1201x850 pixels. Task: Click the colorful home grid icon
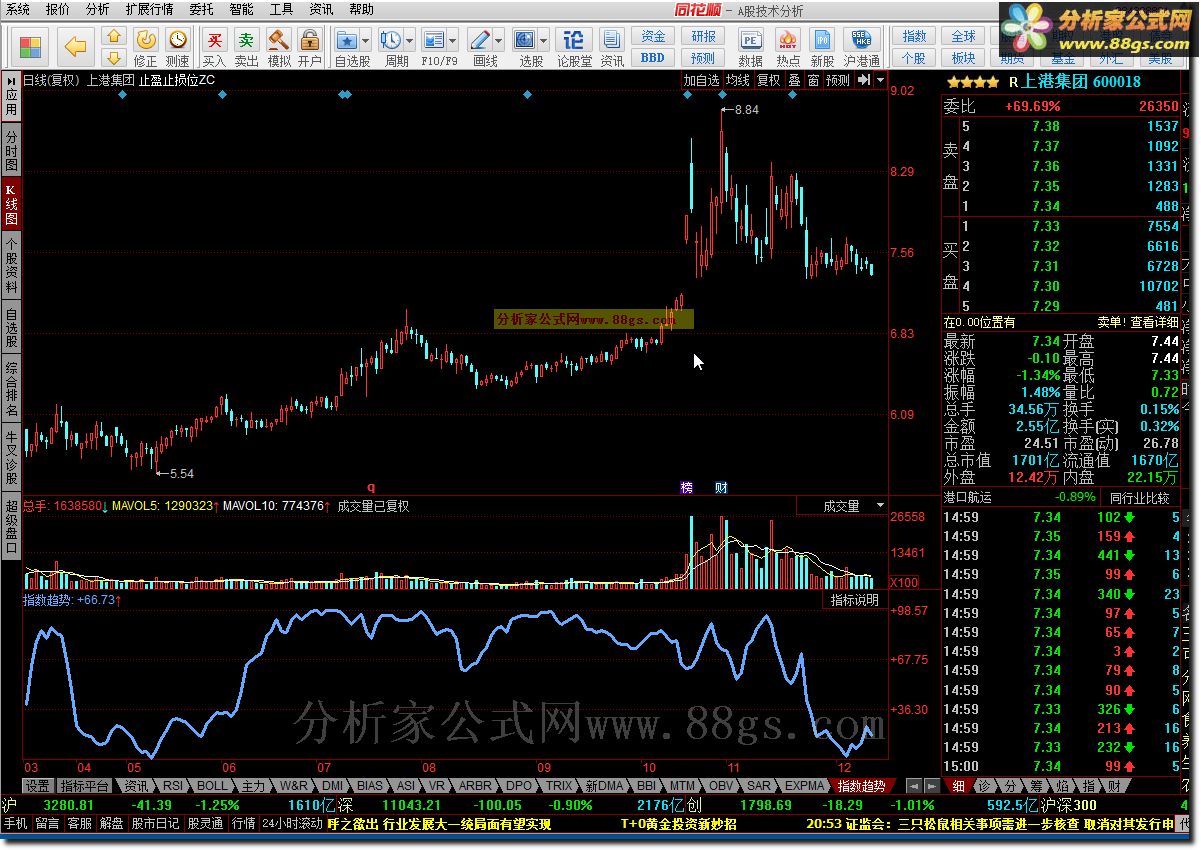[x=31, y=46]
